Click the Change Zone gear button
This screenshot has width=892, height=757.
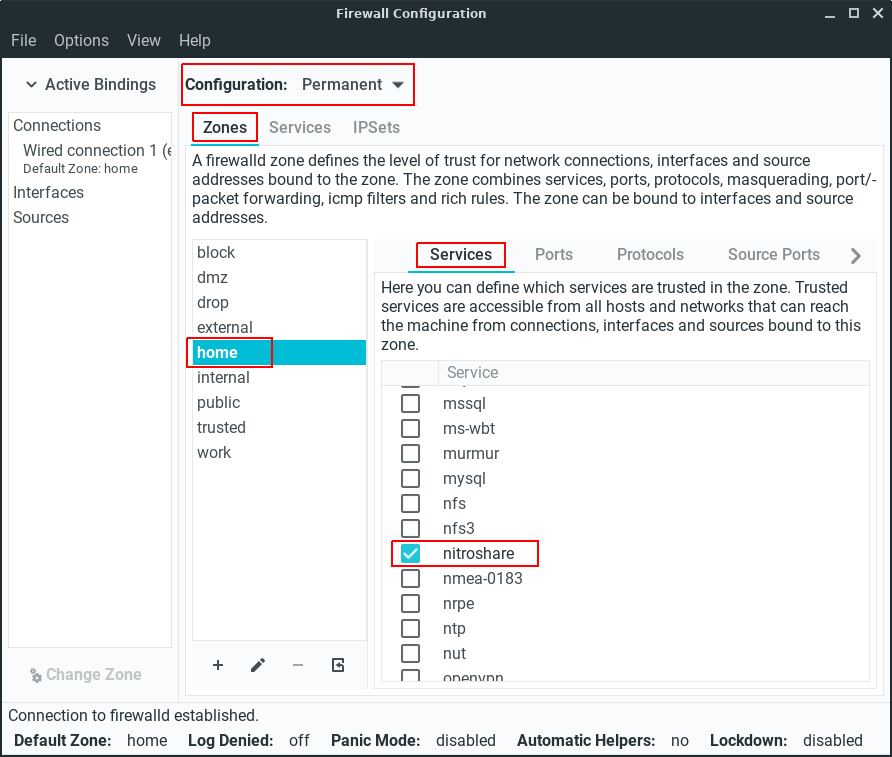coord(85,675)
